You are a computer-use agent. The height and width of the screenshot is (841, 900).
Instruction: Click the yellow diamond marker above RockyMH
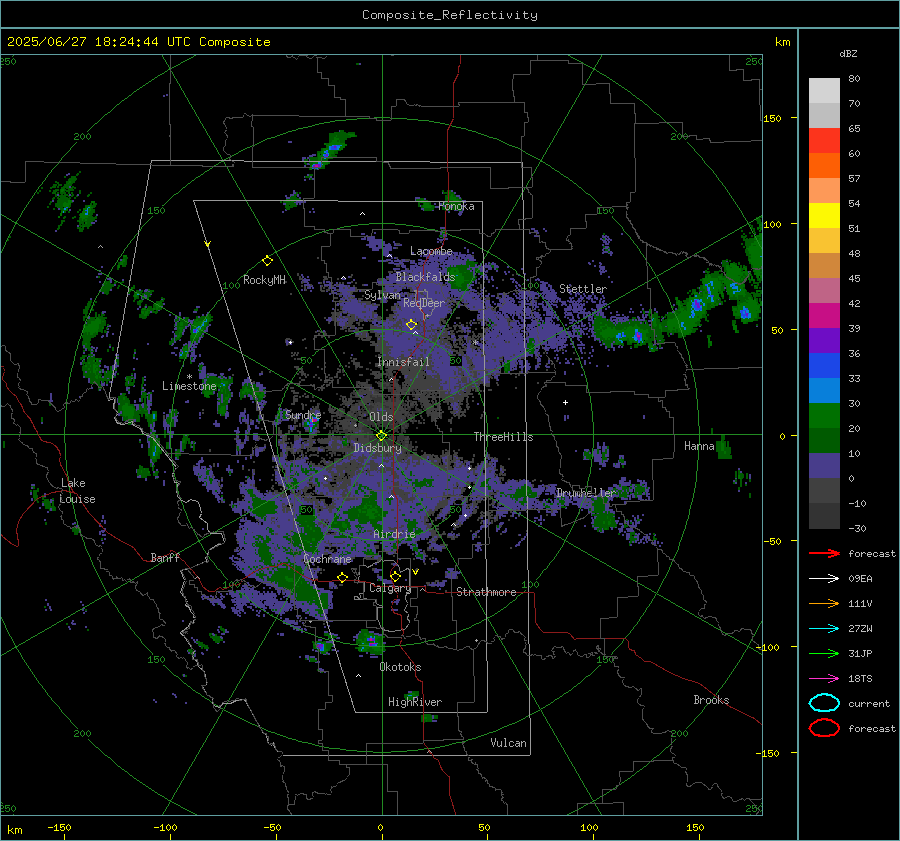(267, 261)
